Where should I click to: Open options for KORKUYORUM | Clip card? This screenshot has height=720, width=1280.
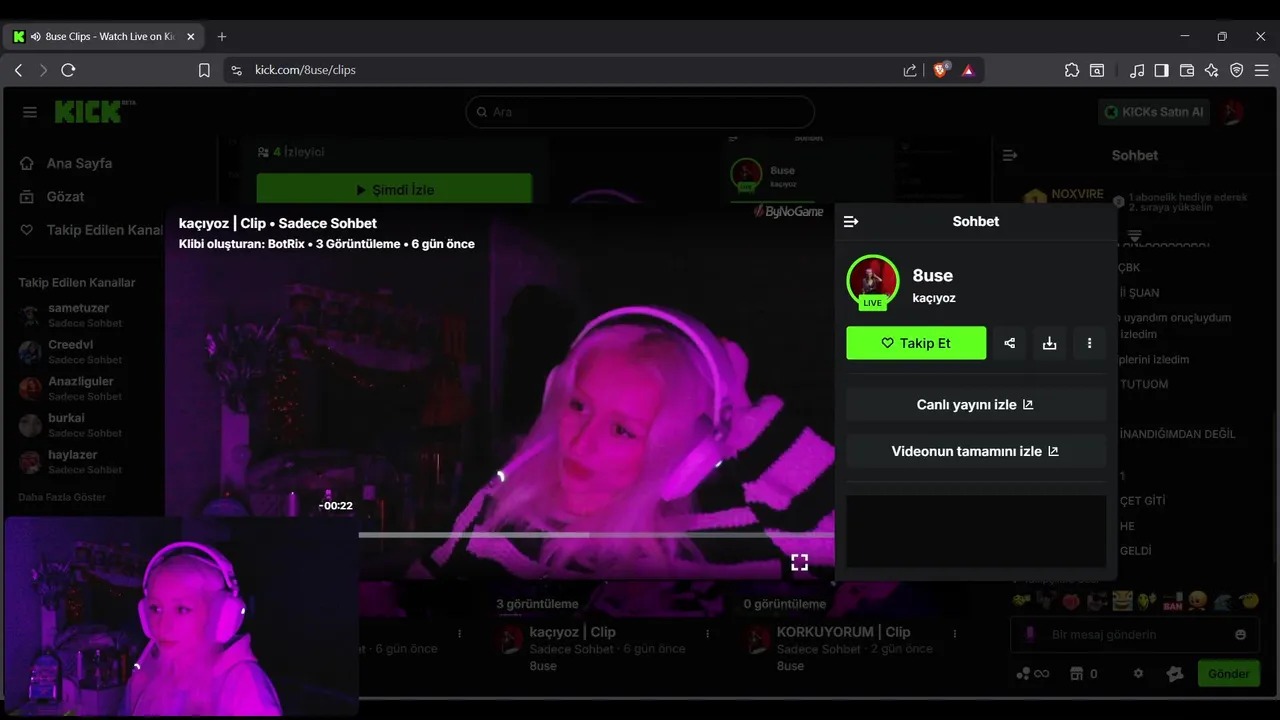coord(955,634)
